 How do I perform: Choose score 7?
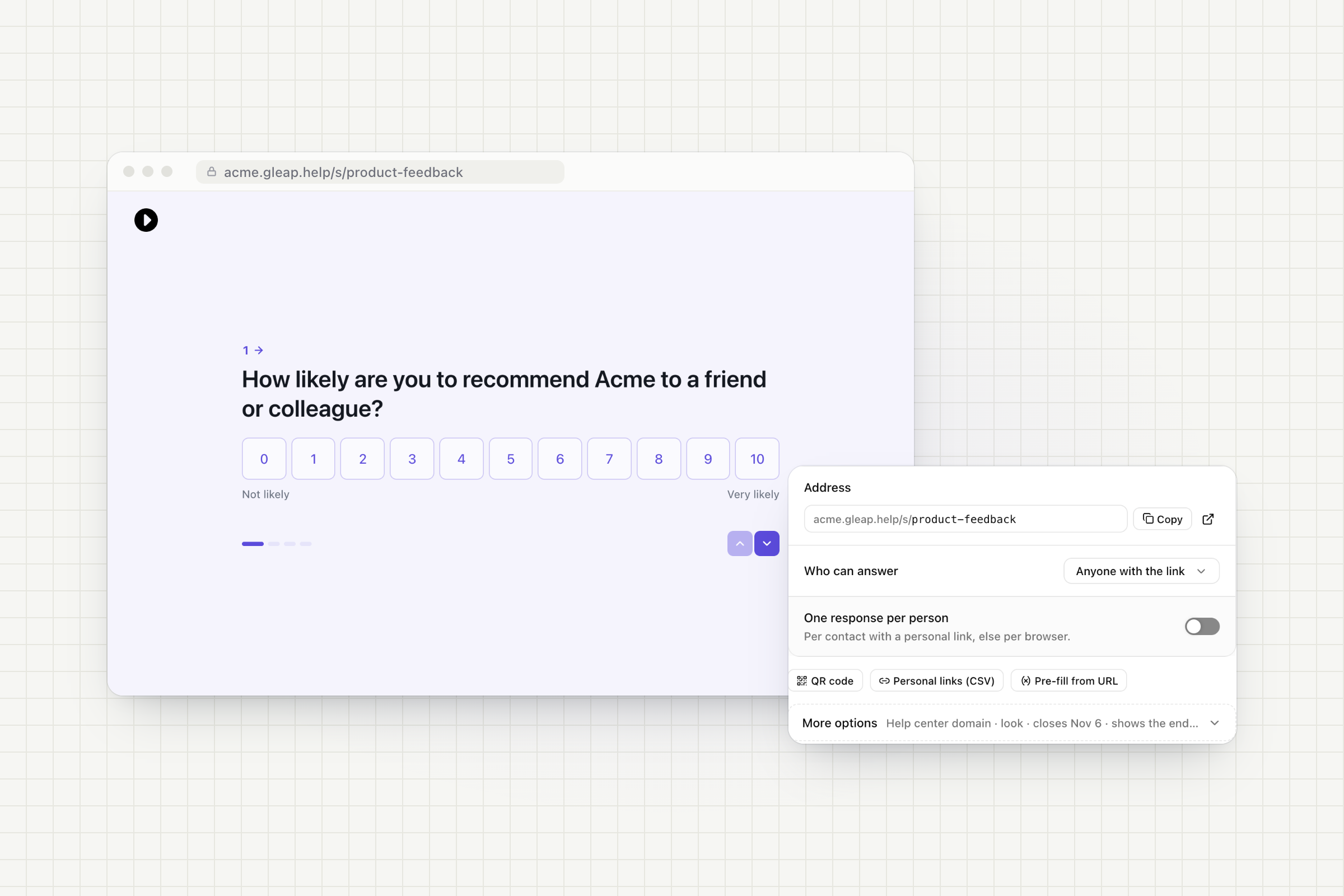(x=609, y=459)
